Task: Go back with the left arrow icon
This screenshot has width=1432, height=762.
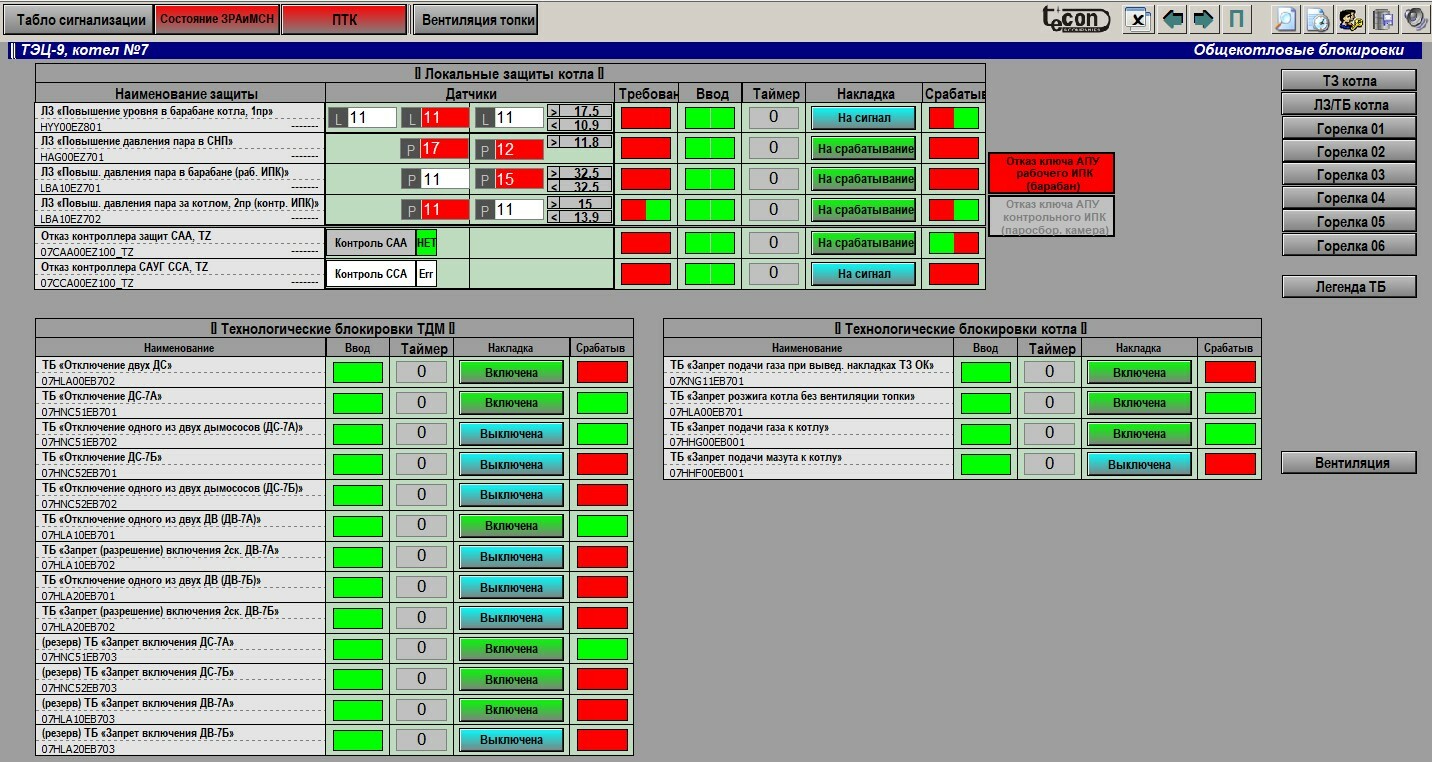Action: click(x=1173, y=19)
